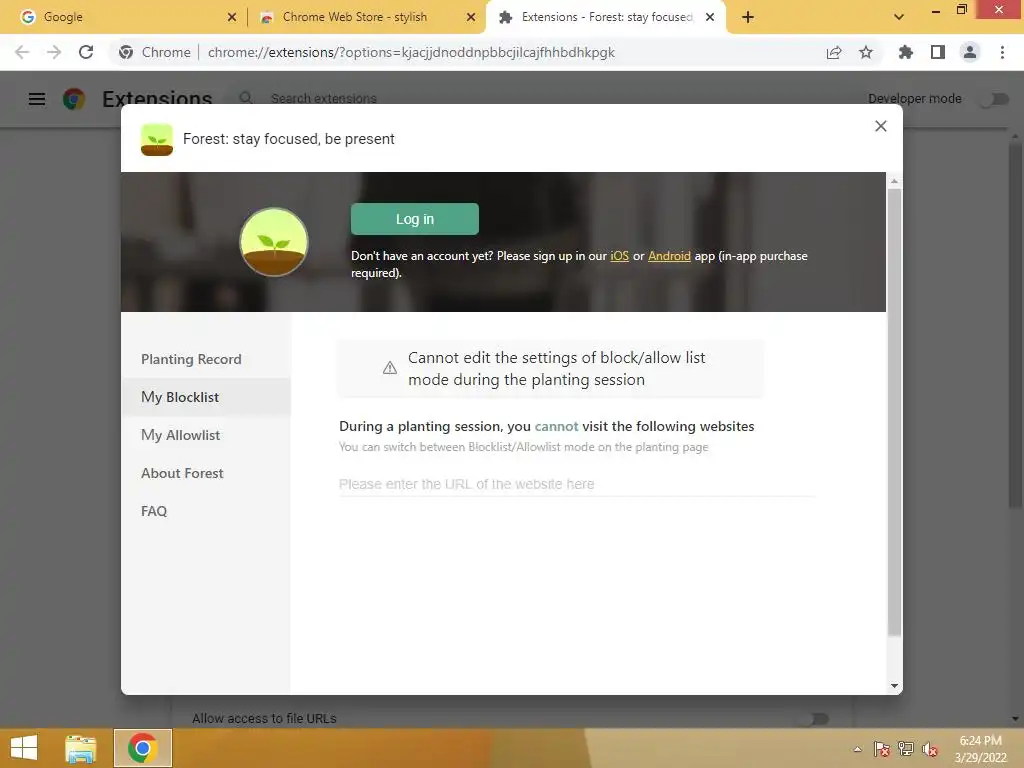Click the taskbar clock showing 6:24 PM
The width and height of the screenshot is (1024, 768).
tap(980, 749)
